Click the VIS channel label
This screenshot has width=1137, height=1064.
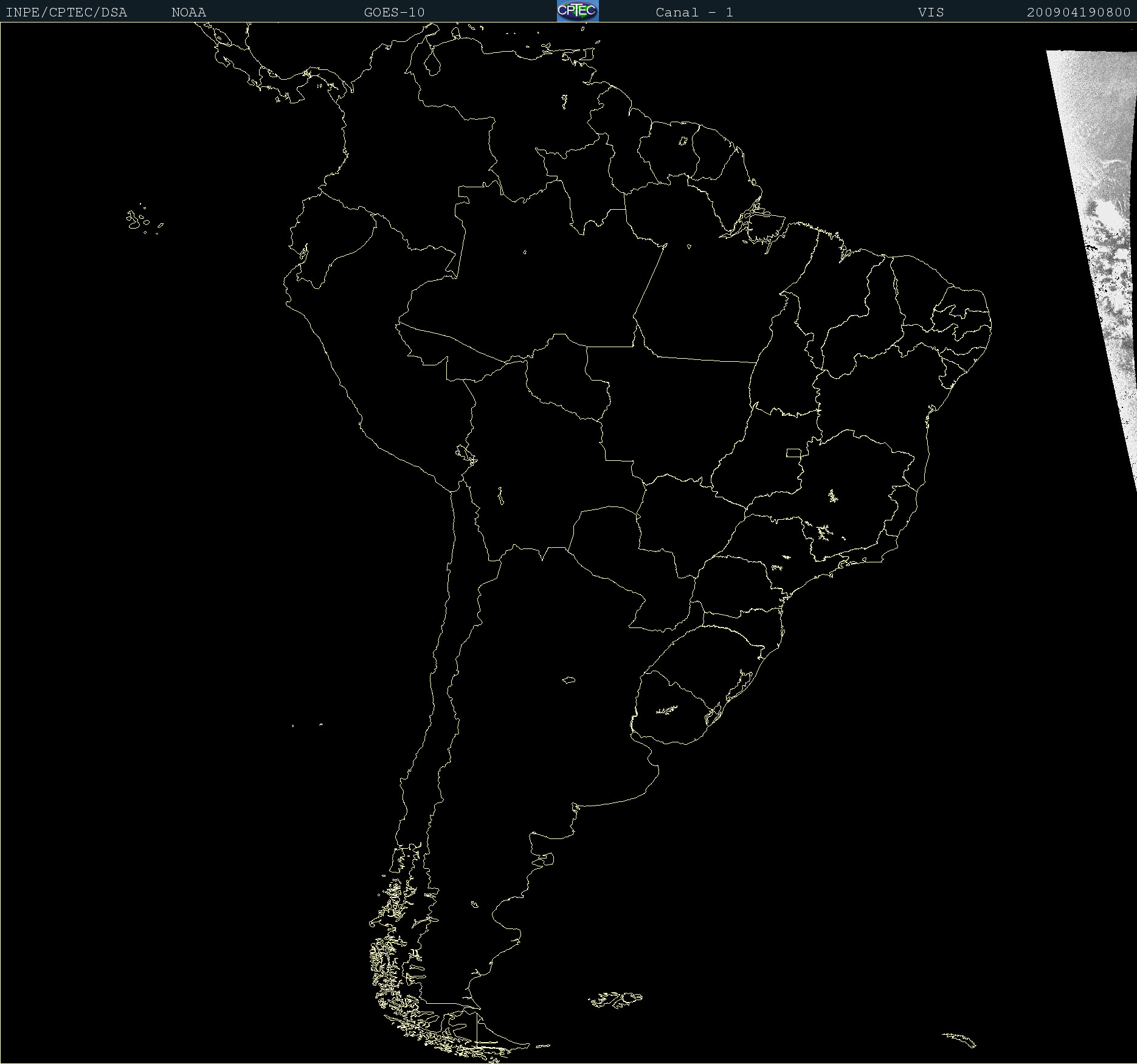(x=931, y=12)
